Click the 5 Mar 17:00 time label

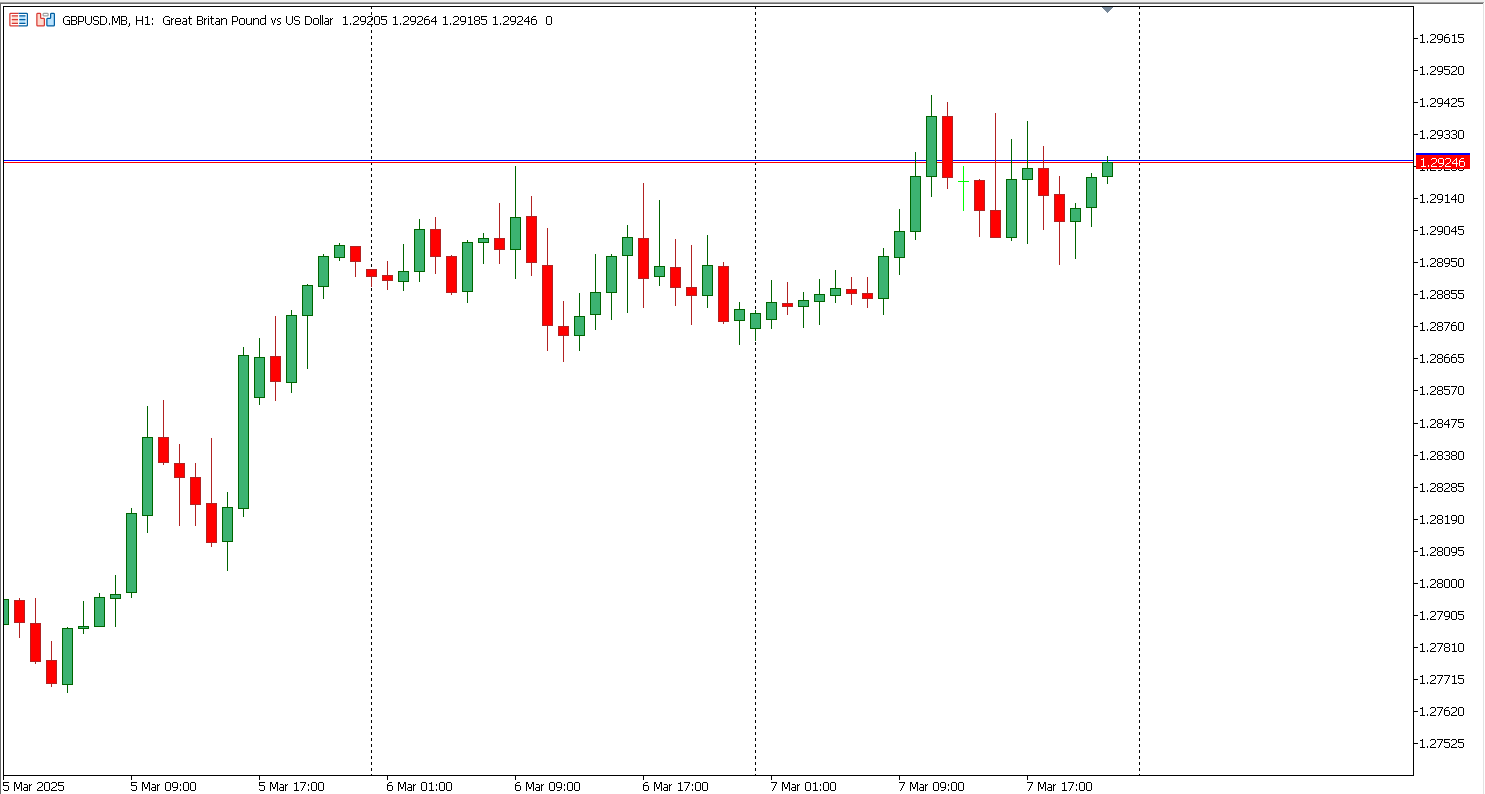click(x=291, y=786)
